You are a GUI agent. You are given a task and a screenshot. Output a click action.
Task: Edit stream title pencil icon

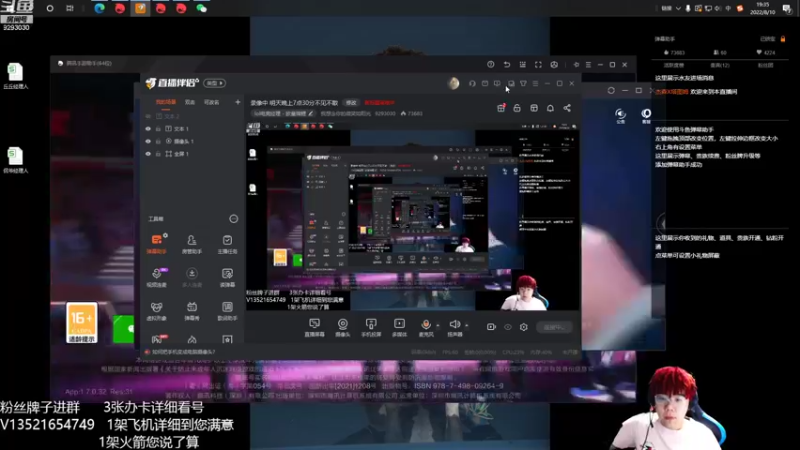(311, 113)
